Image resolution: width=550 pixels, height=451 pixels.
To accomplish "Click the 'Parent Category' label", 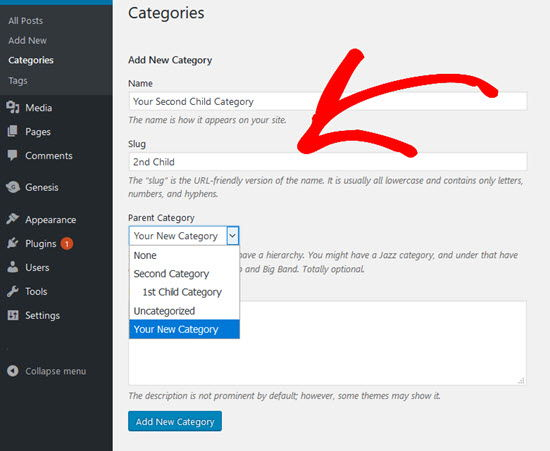I will click(161, 218).
